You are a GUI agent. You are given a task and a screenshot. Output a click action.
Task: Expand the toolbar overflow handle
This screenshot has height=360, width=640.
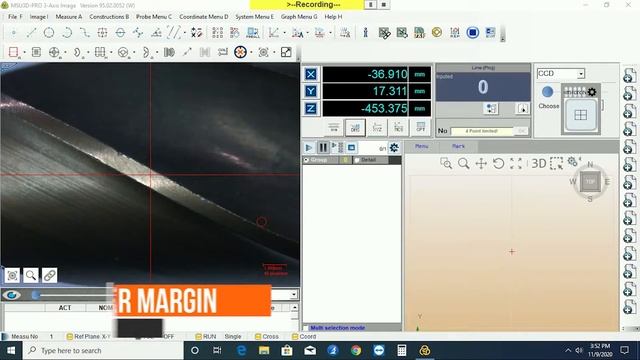(x=503, y=34)
